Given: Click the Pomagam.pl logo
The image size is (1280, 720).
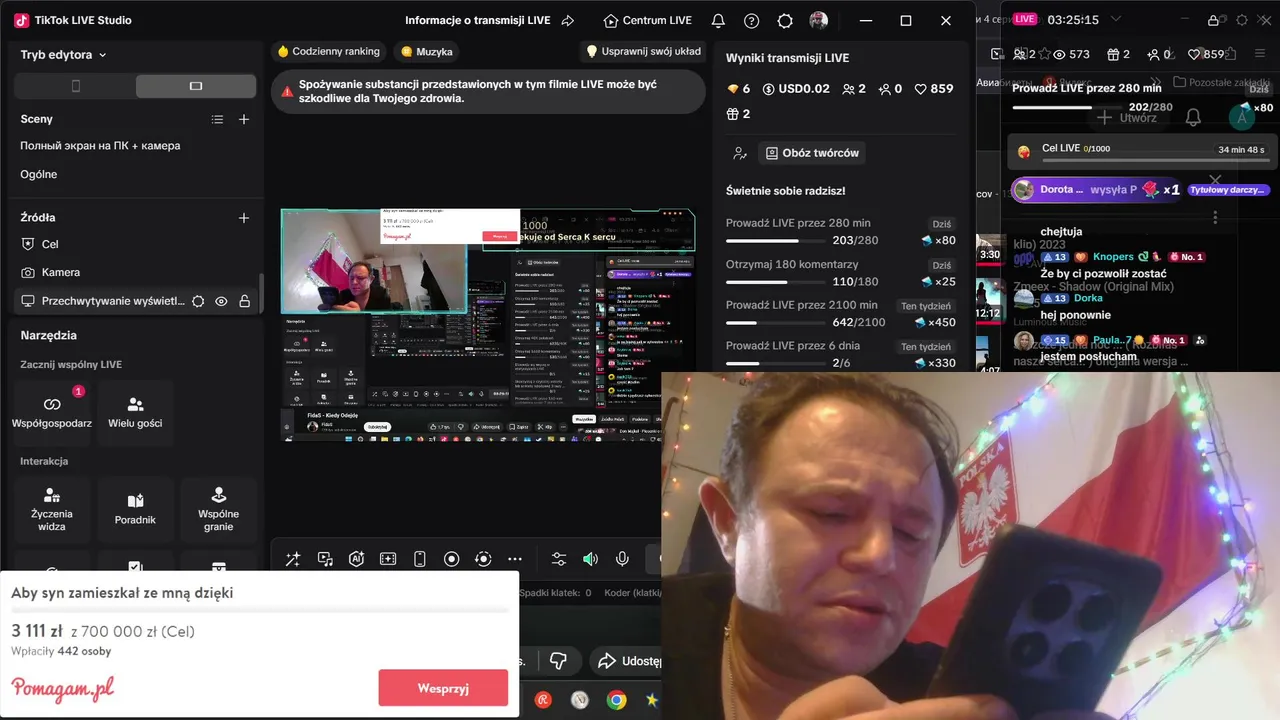Looking at the screenshot, I should click(62, 688).
